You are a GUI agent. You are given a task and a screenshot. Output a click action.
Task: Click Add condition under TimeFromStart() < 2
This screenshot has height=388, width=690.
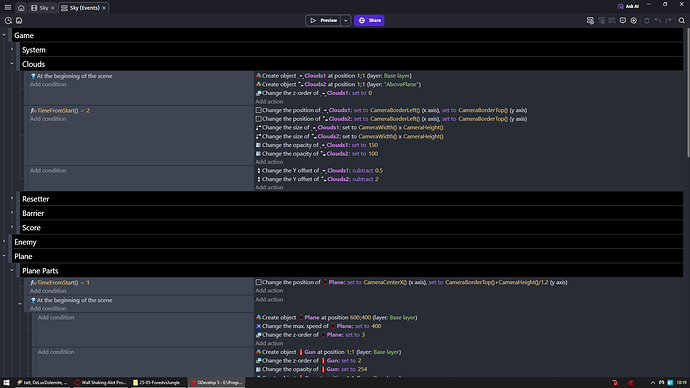[48, 119]
